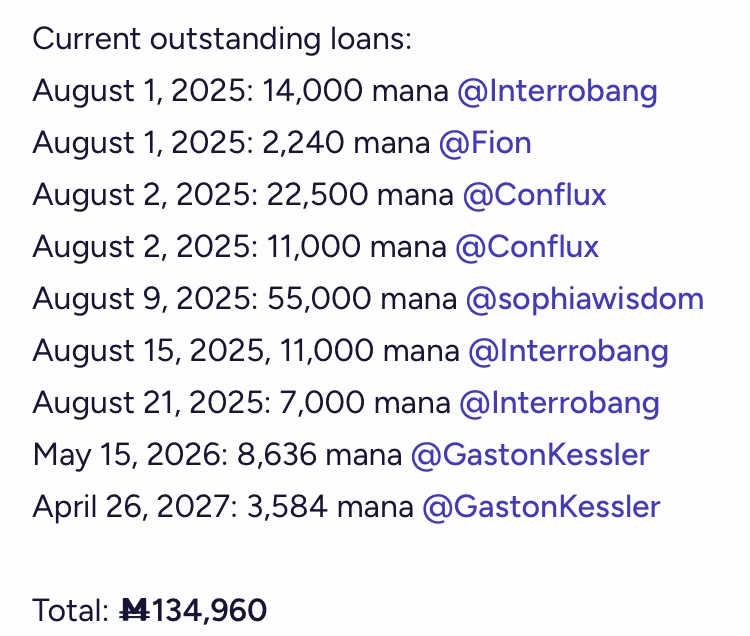750x636 pixels.
Task: Open @Interrobang mention on the August 21 loan
Action: 559,403
